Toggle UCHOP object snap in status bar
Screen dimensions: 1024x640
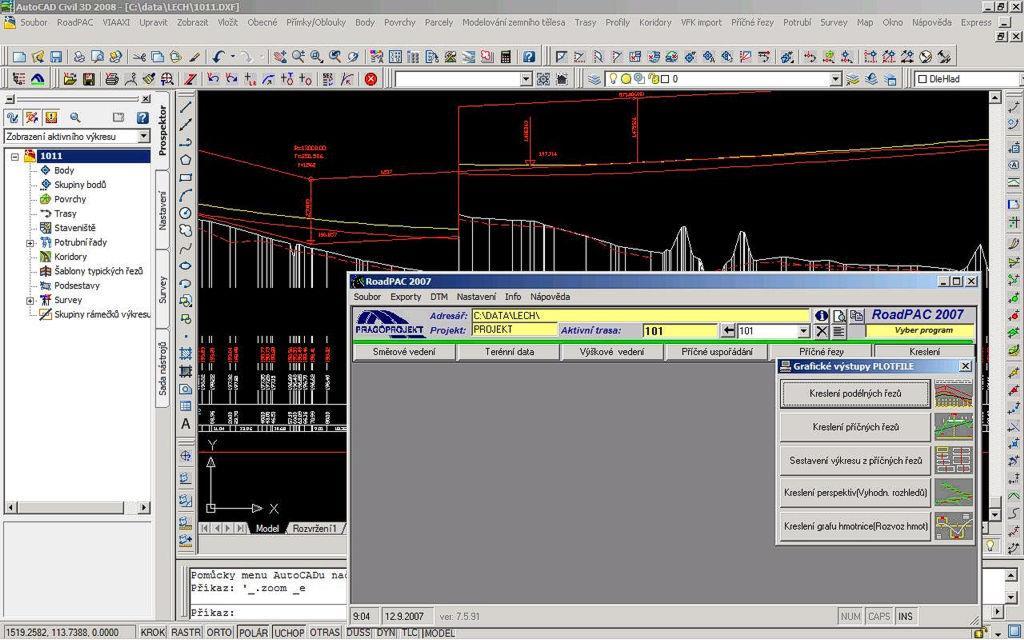[x=288, y=633]
